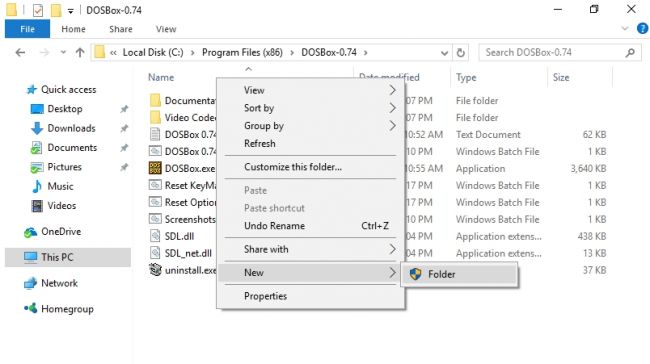
Task: Open the File ribbon tab
Action: point(27,29)
